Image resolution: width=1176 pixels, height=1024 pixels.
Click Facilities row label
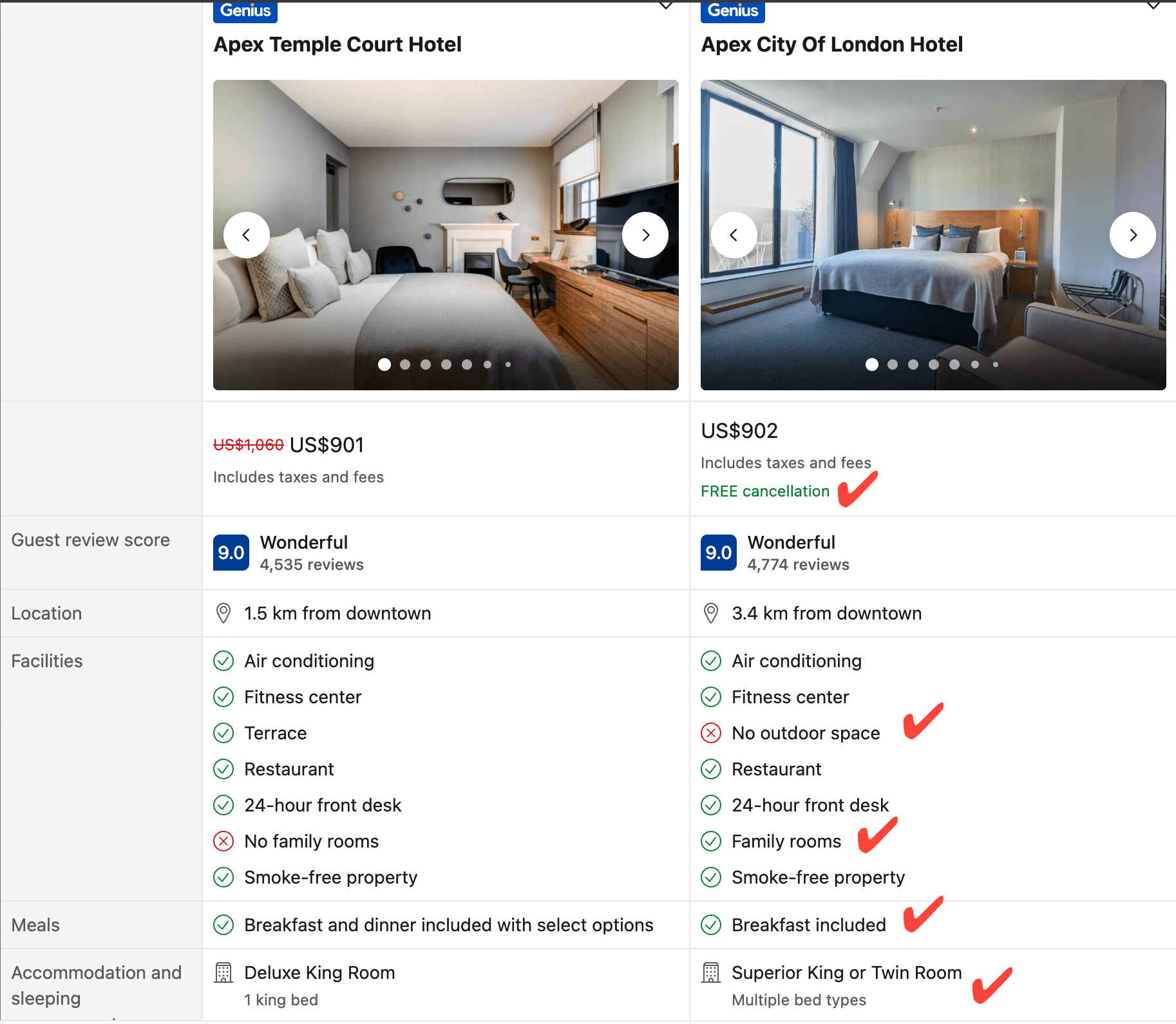point(47,661)
